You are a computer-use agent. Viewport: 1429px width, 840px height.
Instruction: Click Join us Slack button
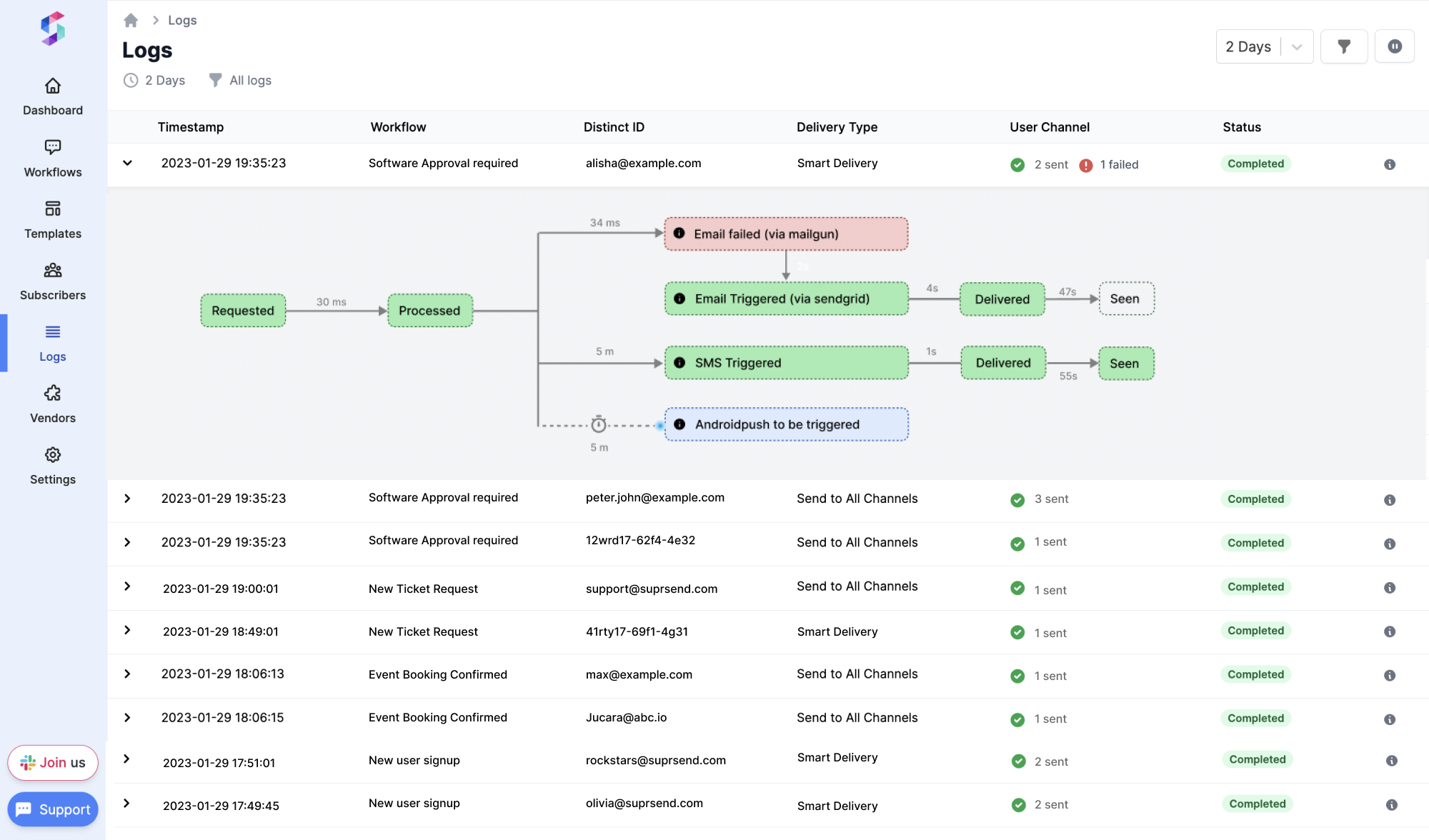(x=53, y=762)
